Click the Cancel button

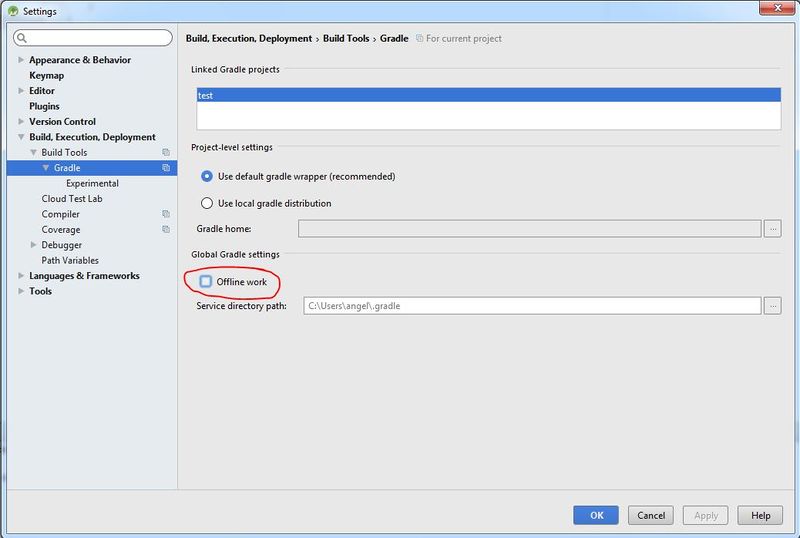pos(651,515)
